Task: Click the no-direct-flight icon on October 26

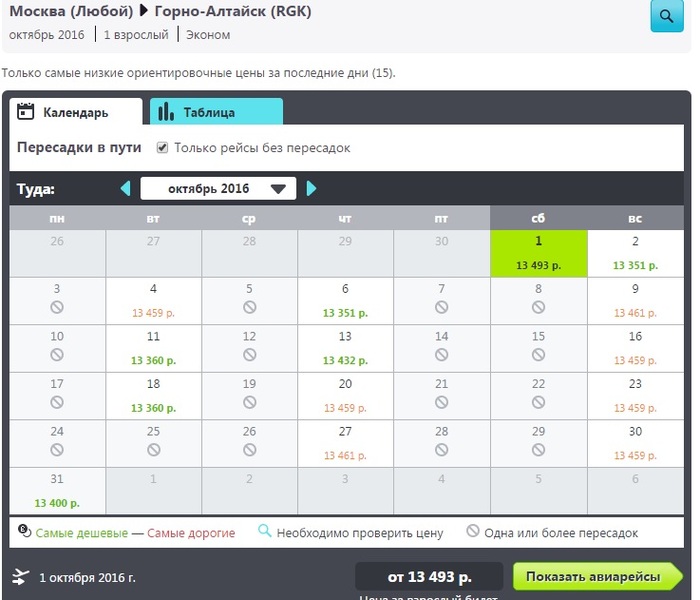Action: pyautogui.click(x=250, y=450)
